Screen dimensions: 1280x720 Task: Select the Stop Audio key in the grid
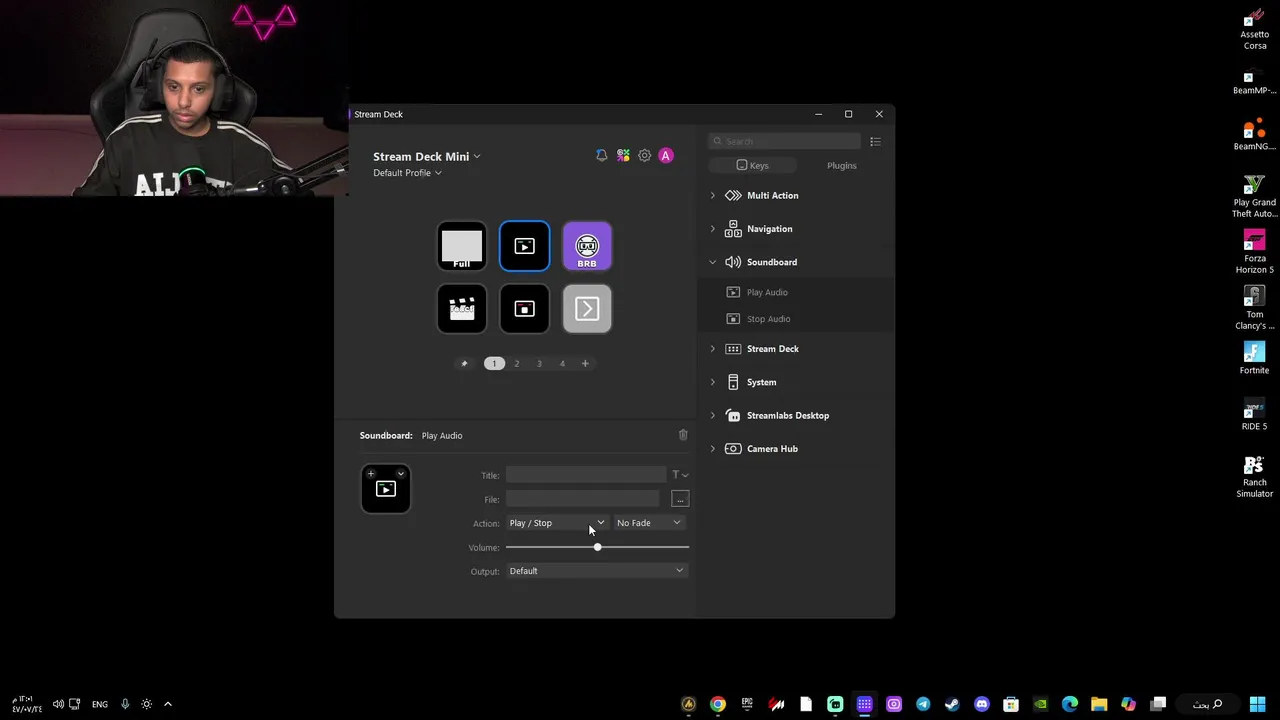(x=525, y=309)
